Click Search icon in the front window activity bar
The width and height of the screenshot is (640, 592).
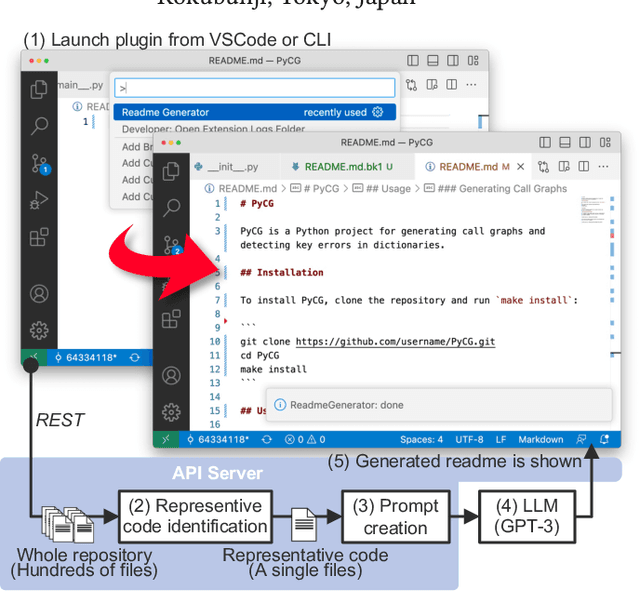tap(171, 207)
